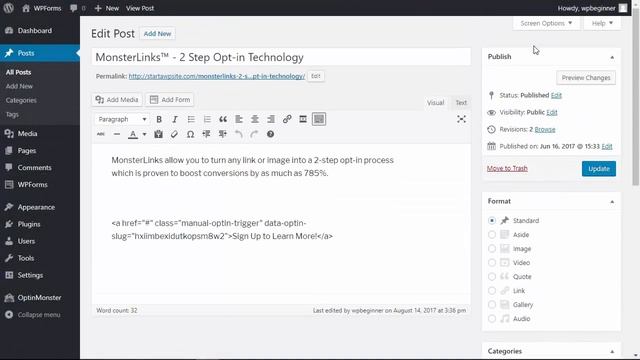Click Preview Changes button
The image size is (640, 360).
click(x=586, y=78)
